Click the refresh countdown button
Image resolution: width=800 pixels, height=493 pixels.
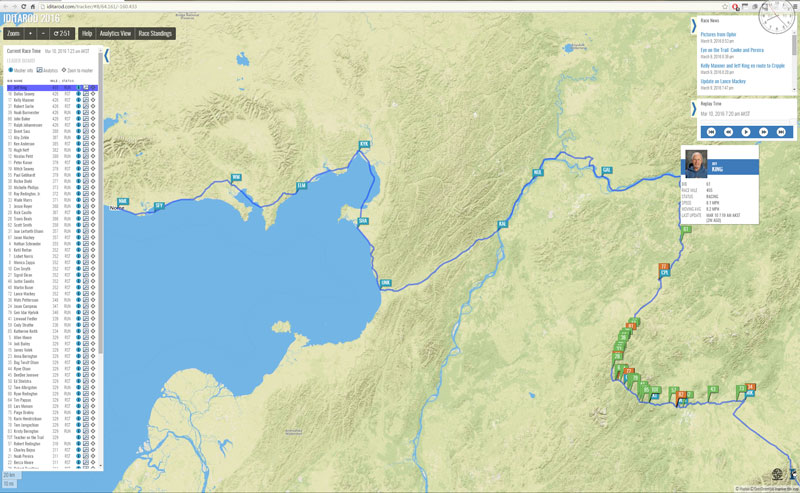pyautogui.click(x=62, y=34)
